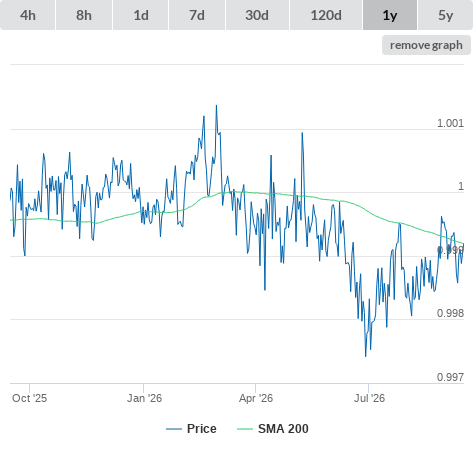
Task: Select the 4h time range tab
Action: 28,15
